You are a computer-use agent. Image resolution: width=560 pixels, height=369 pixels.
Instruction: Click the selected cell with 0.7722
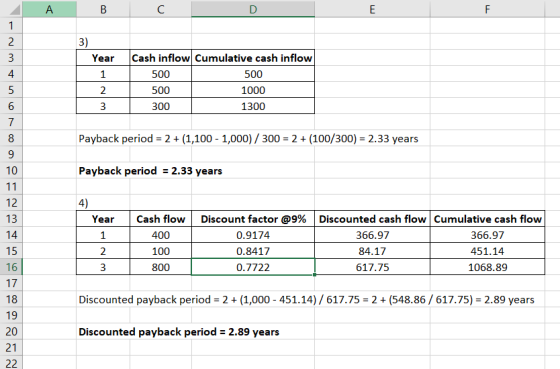(x=253, y=267)
